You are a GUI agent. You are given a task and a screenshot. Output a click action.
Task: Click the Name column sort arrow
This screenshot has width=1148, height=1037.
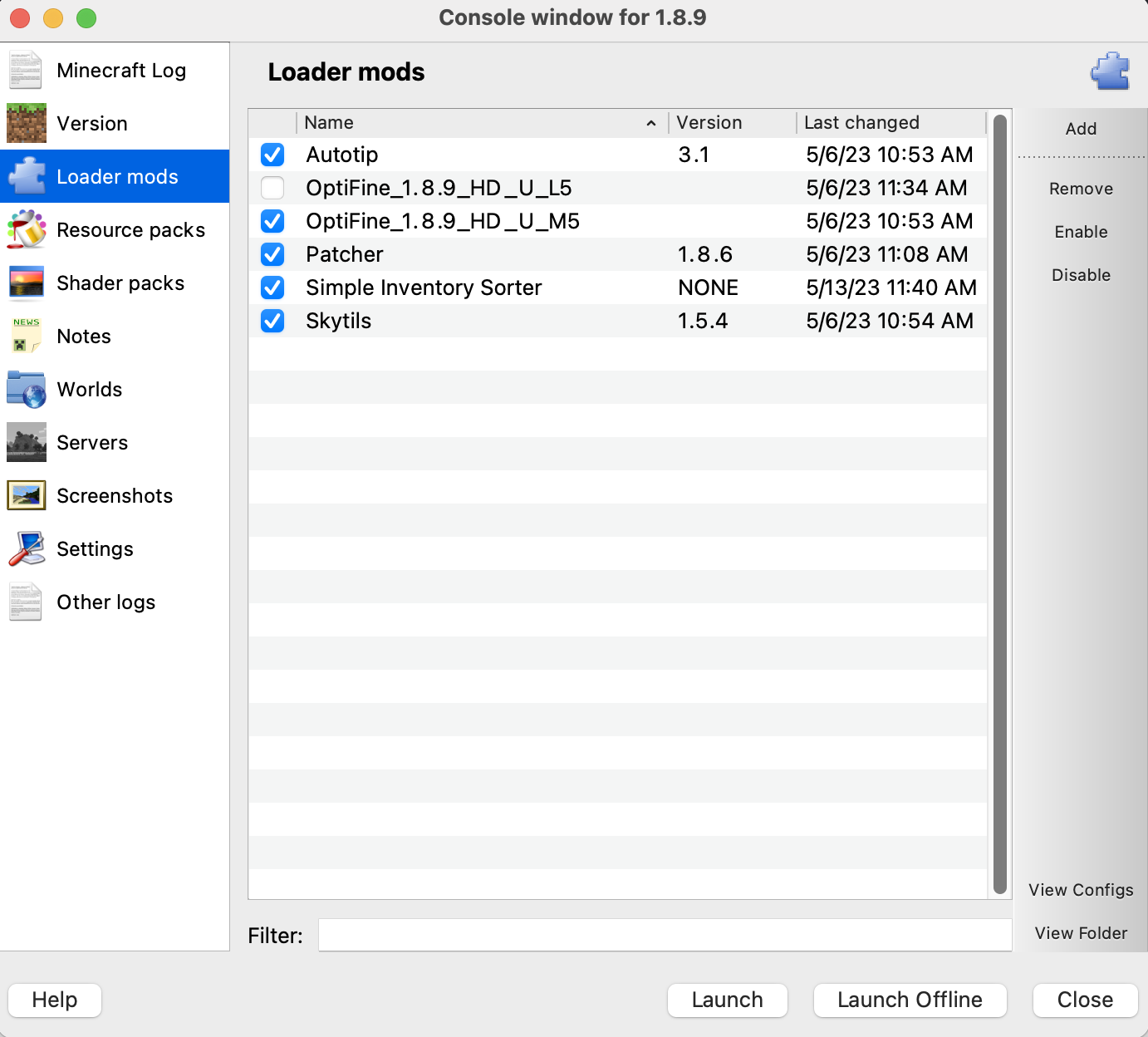(x=650, y=122)
